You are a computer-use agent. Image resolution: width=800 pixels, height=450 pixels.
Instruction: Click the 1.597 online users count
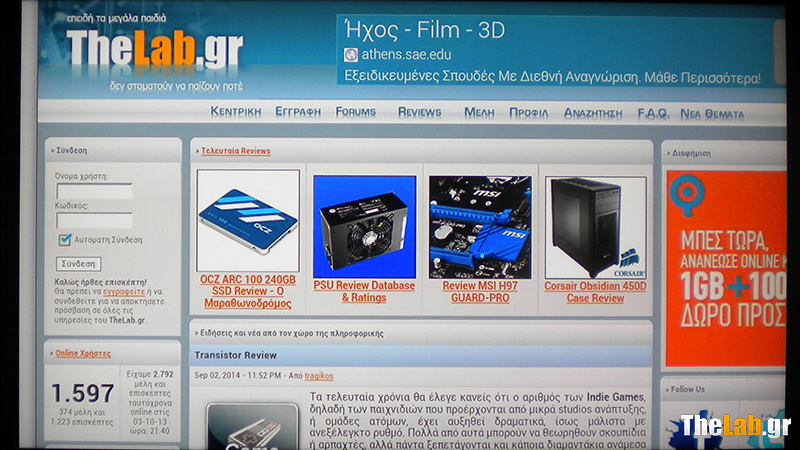tap(83, 393)
